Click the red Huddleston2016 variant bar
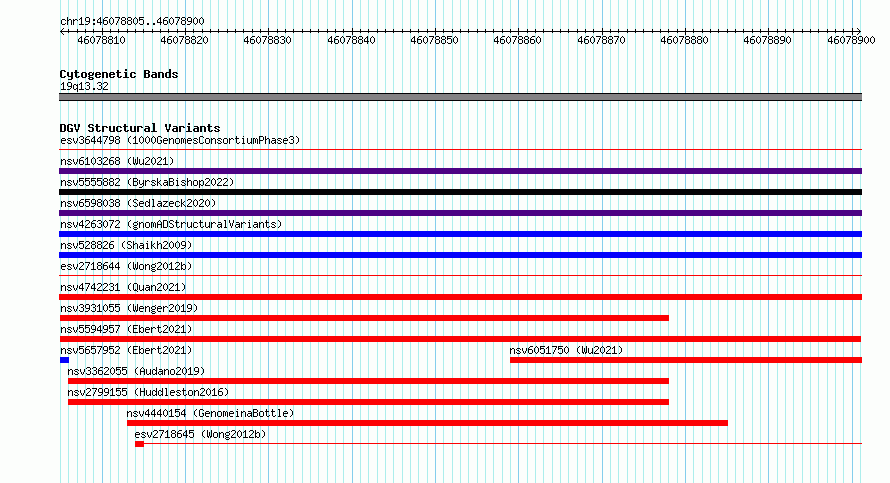This screenshot has width=890, height=483. [368, 402]
